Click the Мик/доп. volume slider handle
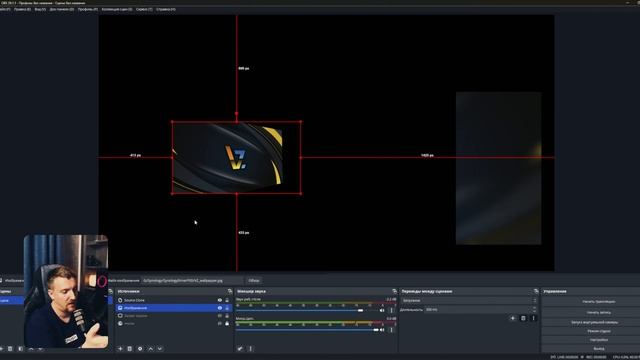The width and height of the screenshot is (640, 360). click(x=376, y=330)
